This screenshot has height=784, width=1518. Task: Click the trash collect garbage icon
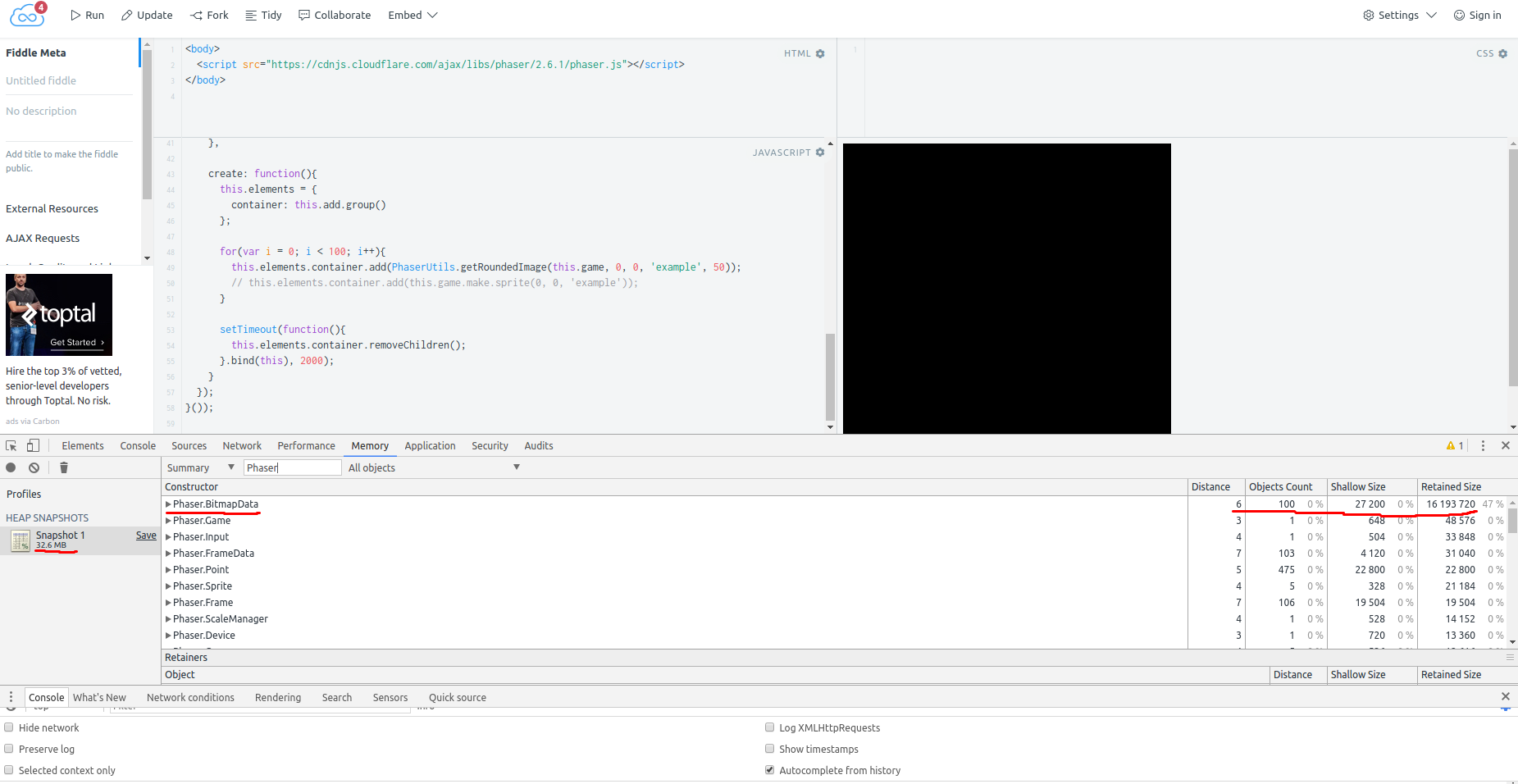64,467
